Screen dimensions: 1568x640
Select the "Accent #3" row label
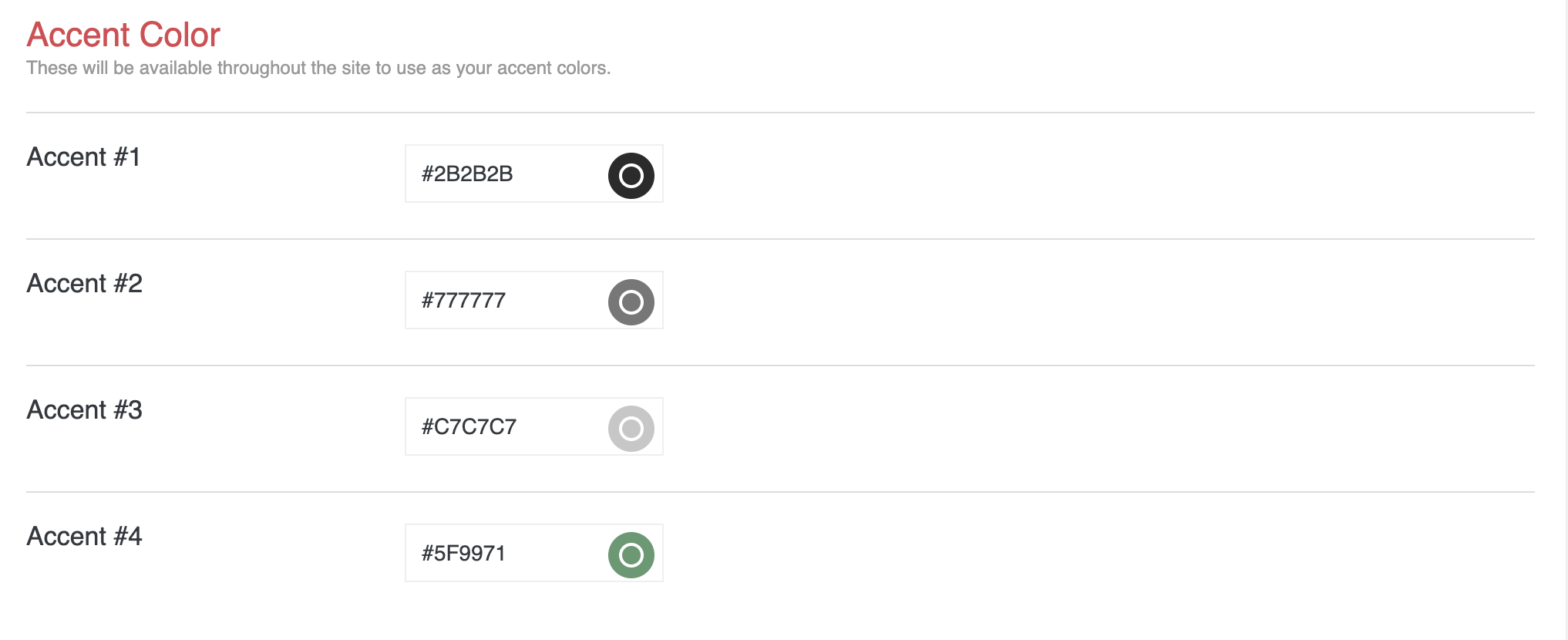(x=84, y=410)
